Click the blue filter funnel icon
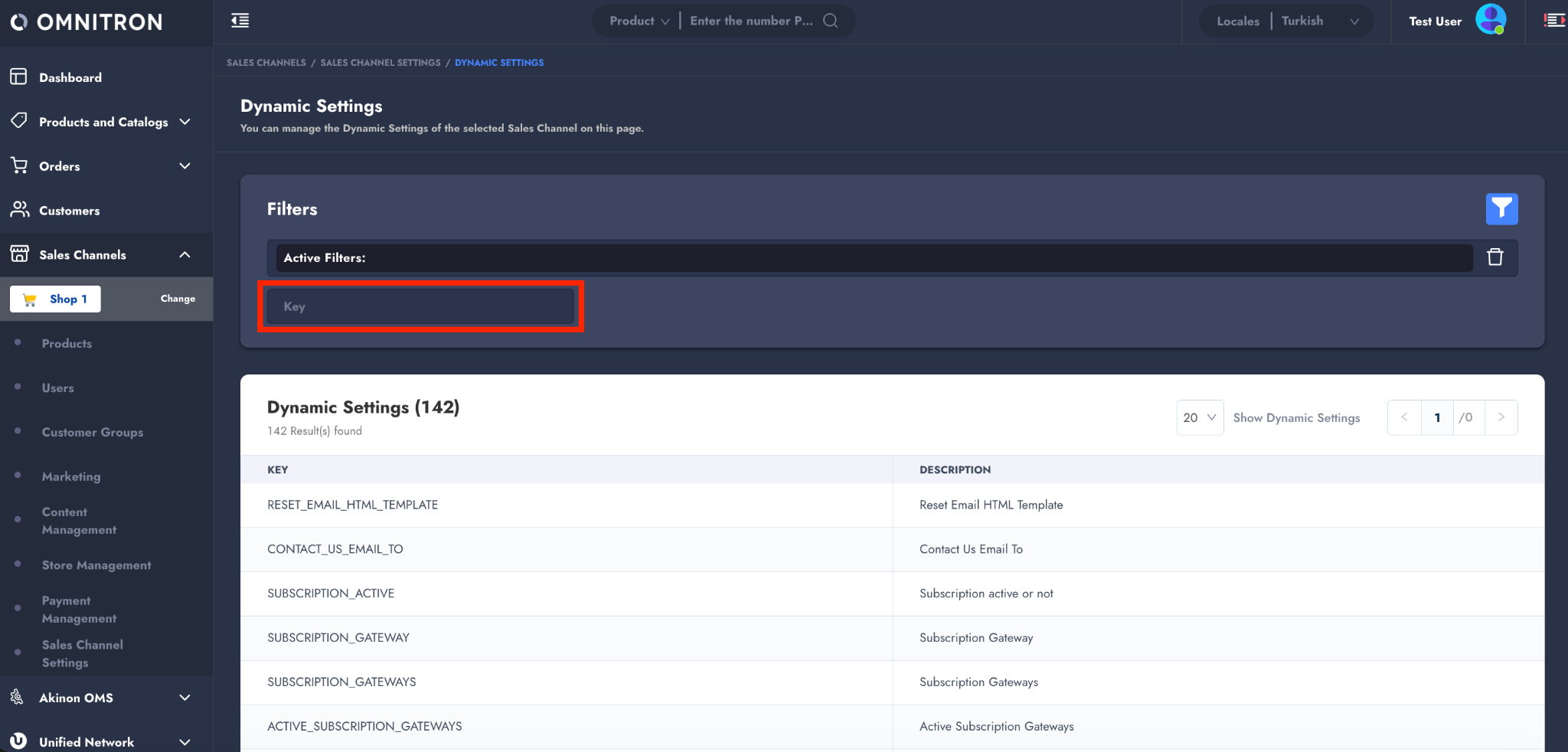 coord(1501,209)
